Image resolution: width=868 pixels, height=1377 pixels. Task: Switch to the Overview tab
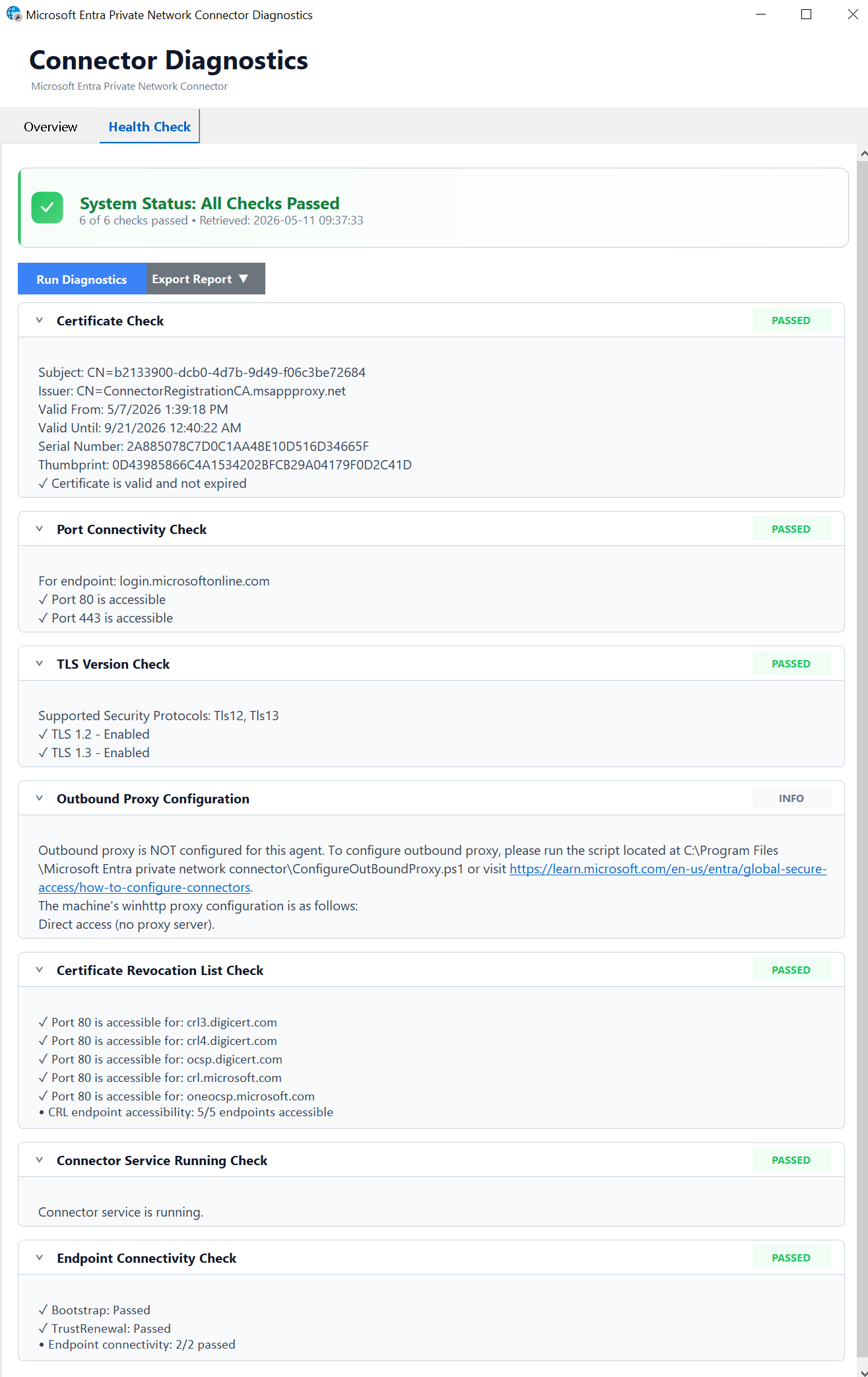click(x=50, y=126)
